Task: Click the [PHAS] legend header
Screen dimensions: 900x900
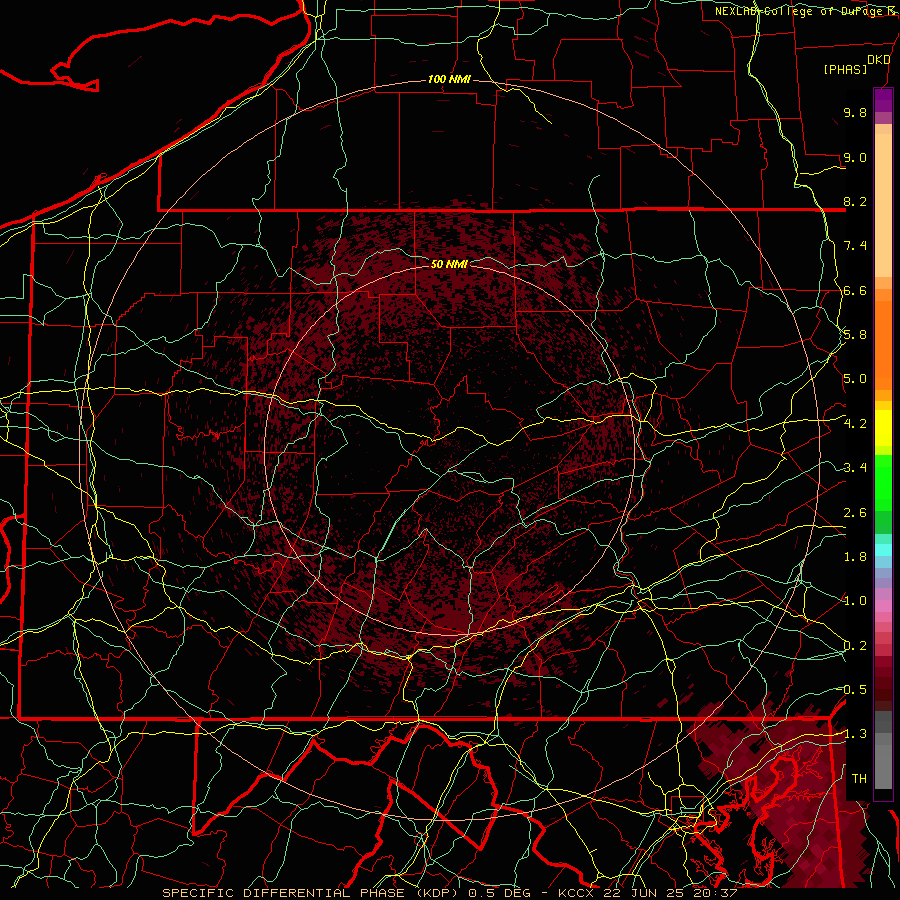Action: pyautogui.click(x=845, y=69)
